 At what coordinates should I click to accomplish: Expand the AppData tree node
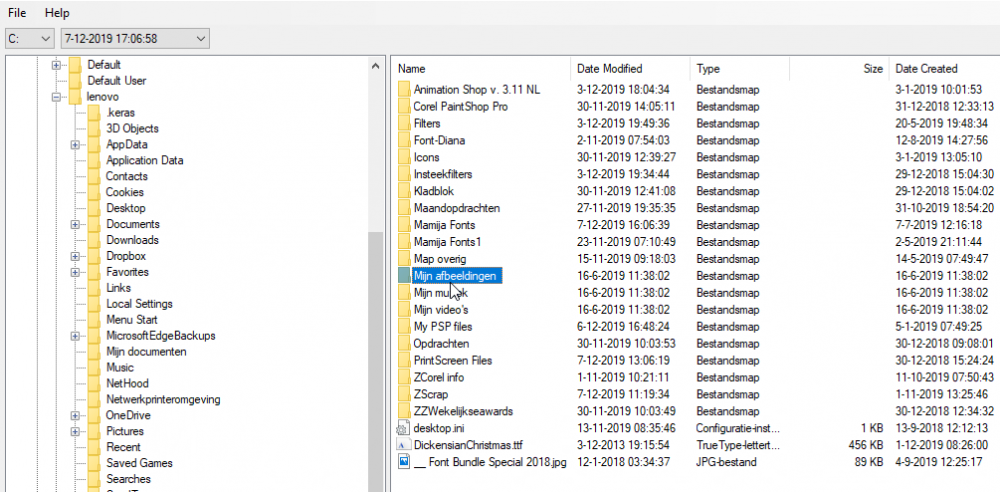click(x=75, y=145)
